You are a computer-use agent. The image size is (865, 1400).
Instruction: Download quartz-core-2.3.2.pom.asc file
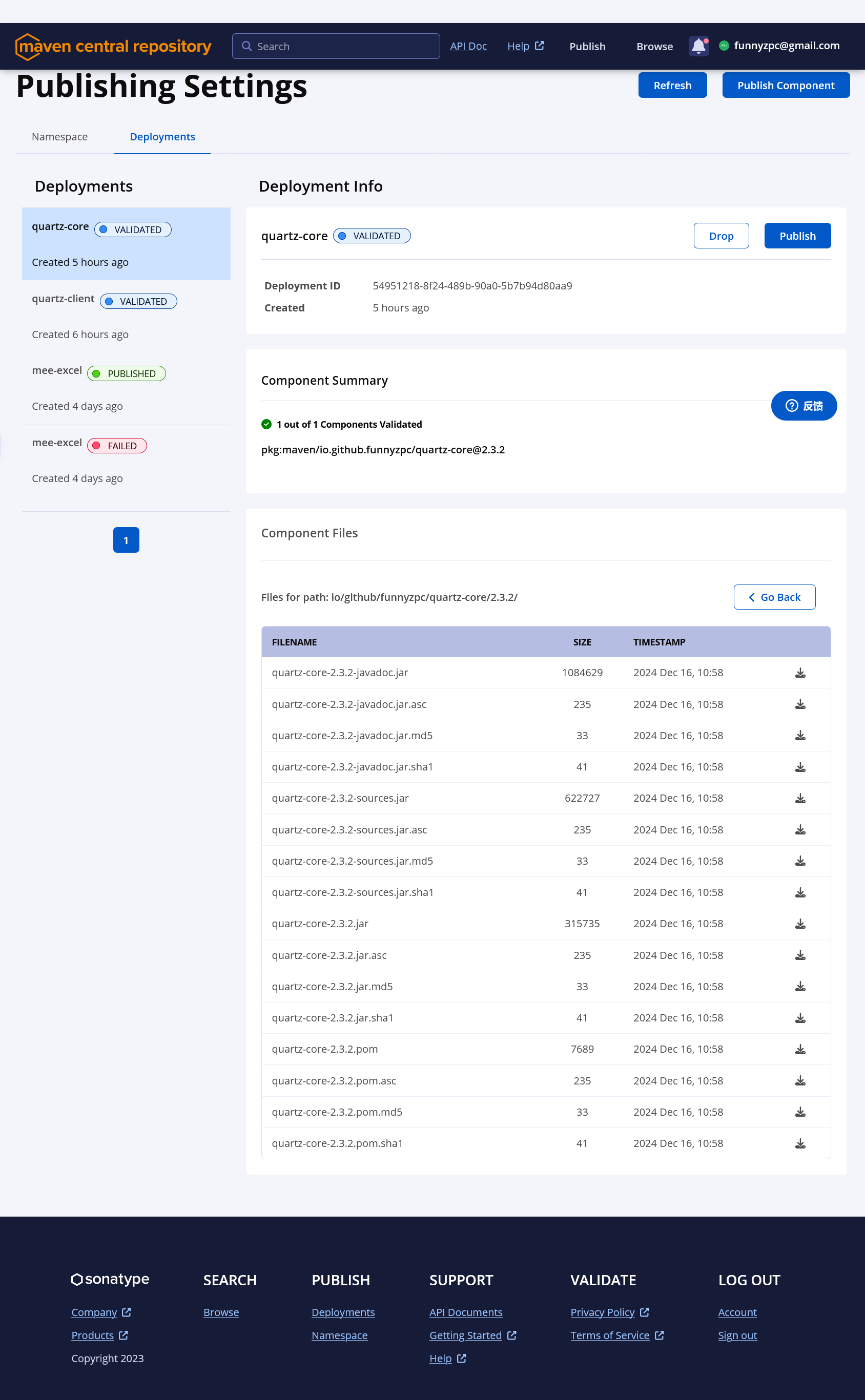tap(800, 1080)
